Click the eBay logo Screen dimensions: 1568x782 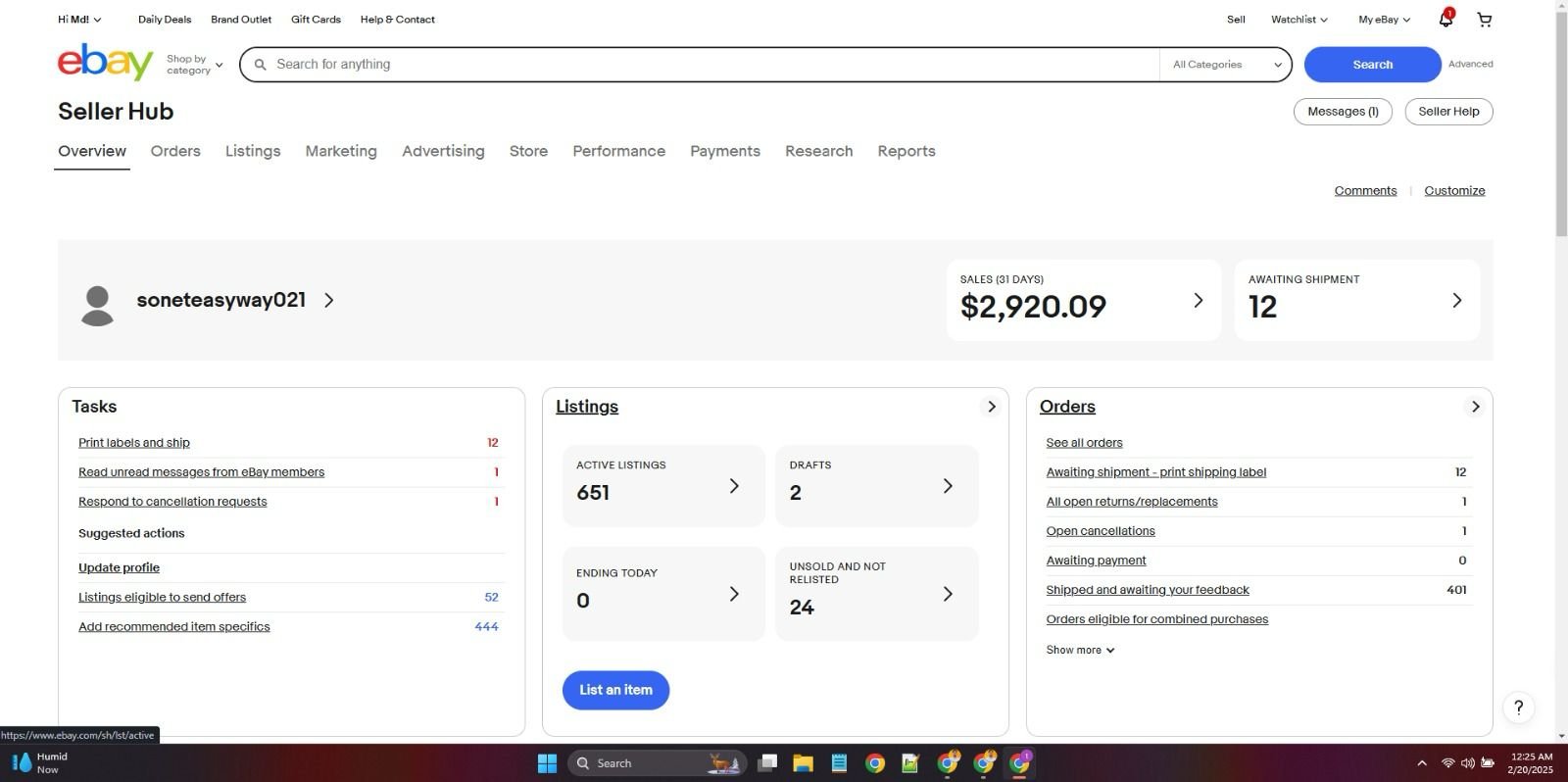105,63
